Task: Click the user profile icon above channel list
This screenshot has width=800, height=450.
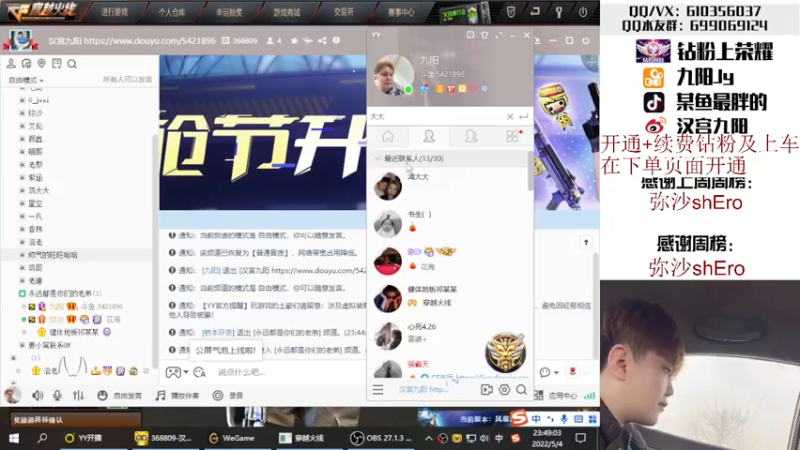Action: click(11, 63)
